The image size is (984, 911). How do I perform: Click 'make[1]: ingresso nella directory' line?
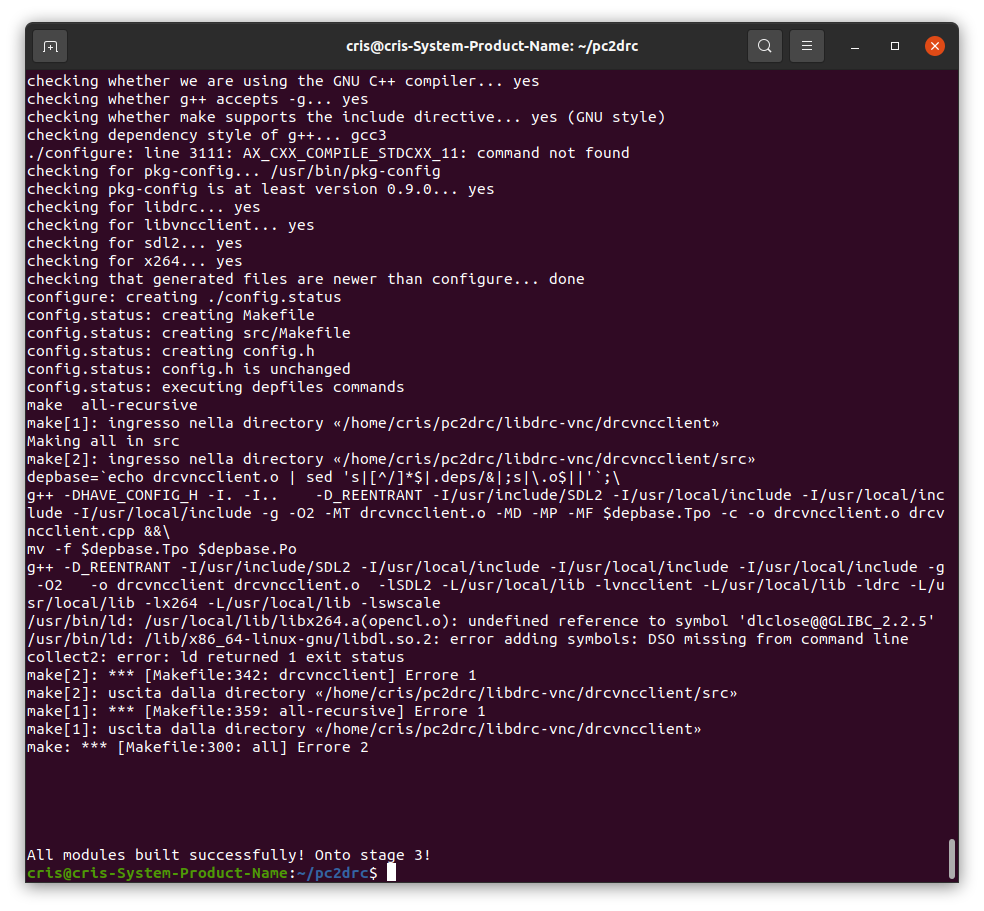tap(373, 423)
